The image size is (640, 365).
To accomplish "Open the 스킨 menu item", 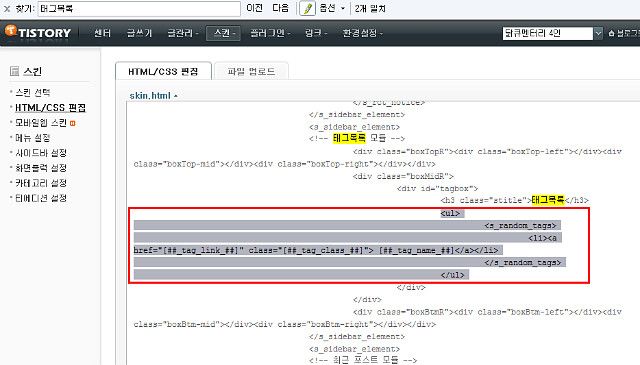I will 223,33.
